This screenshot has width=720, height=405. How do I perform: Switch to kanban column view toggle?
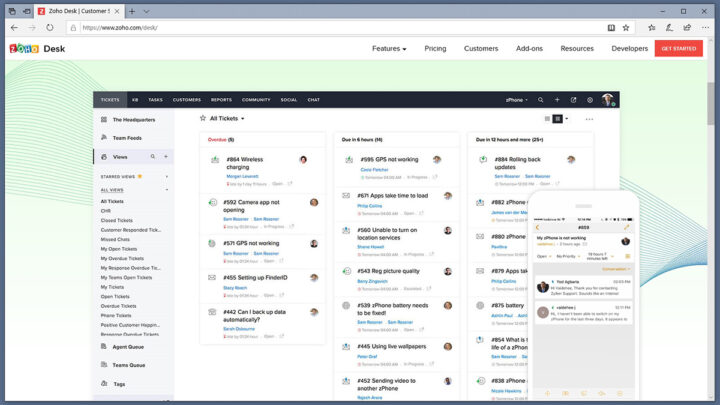tap(558, 119)
